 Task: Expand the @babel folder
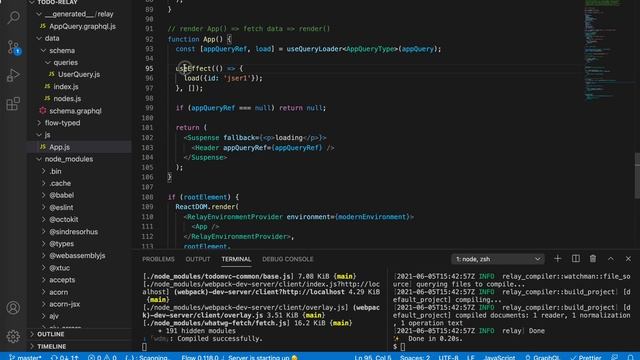pos(61,195)
